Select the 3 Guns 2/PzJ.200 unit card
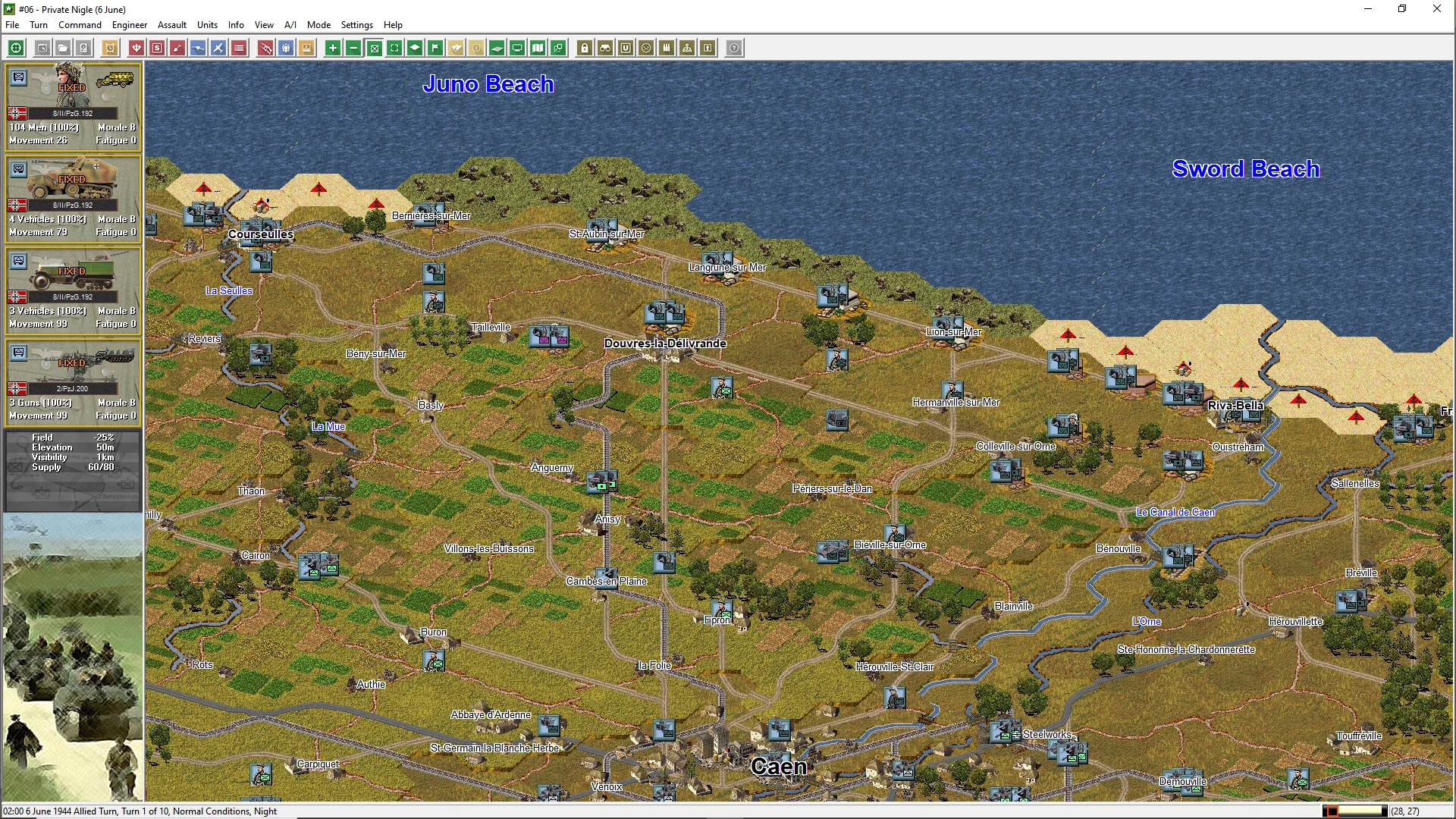 [73, 381]
